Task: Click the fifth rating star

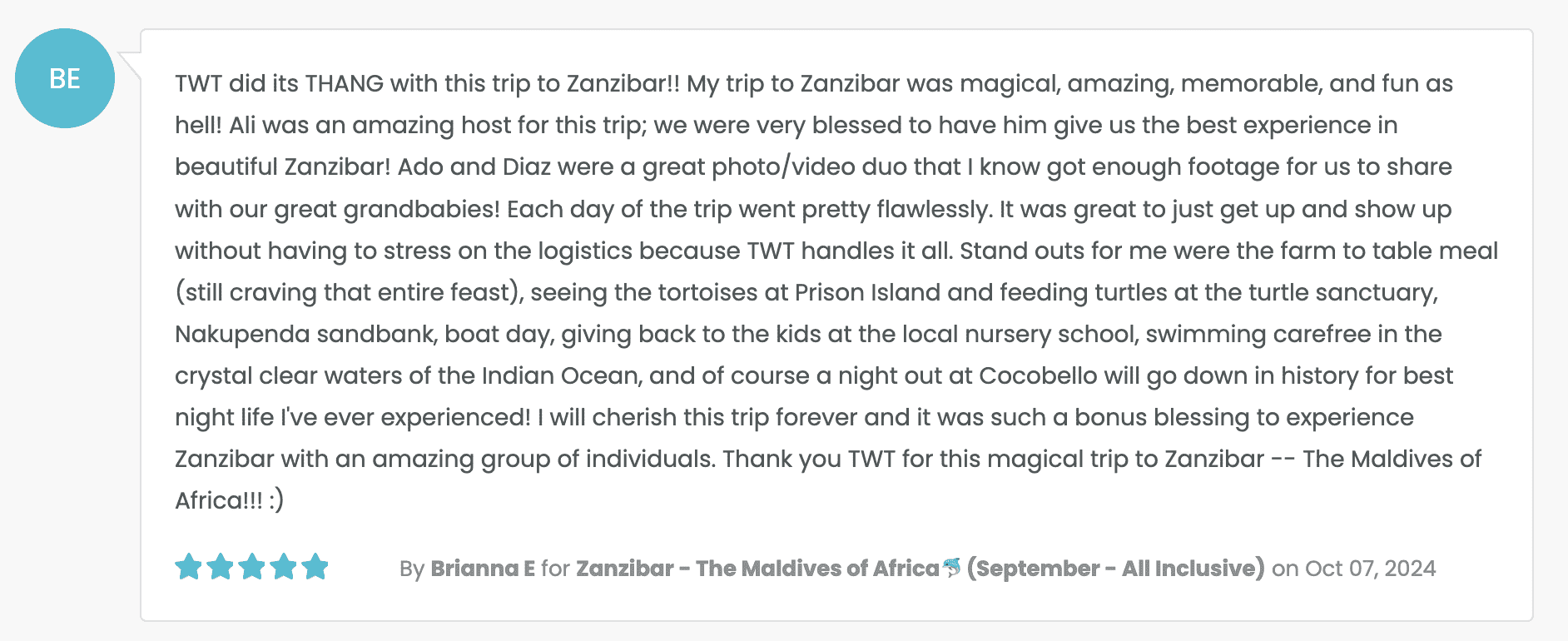Action: (315, 567)
